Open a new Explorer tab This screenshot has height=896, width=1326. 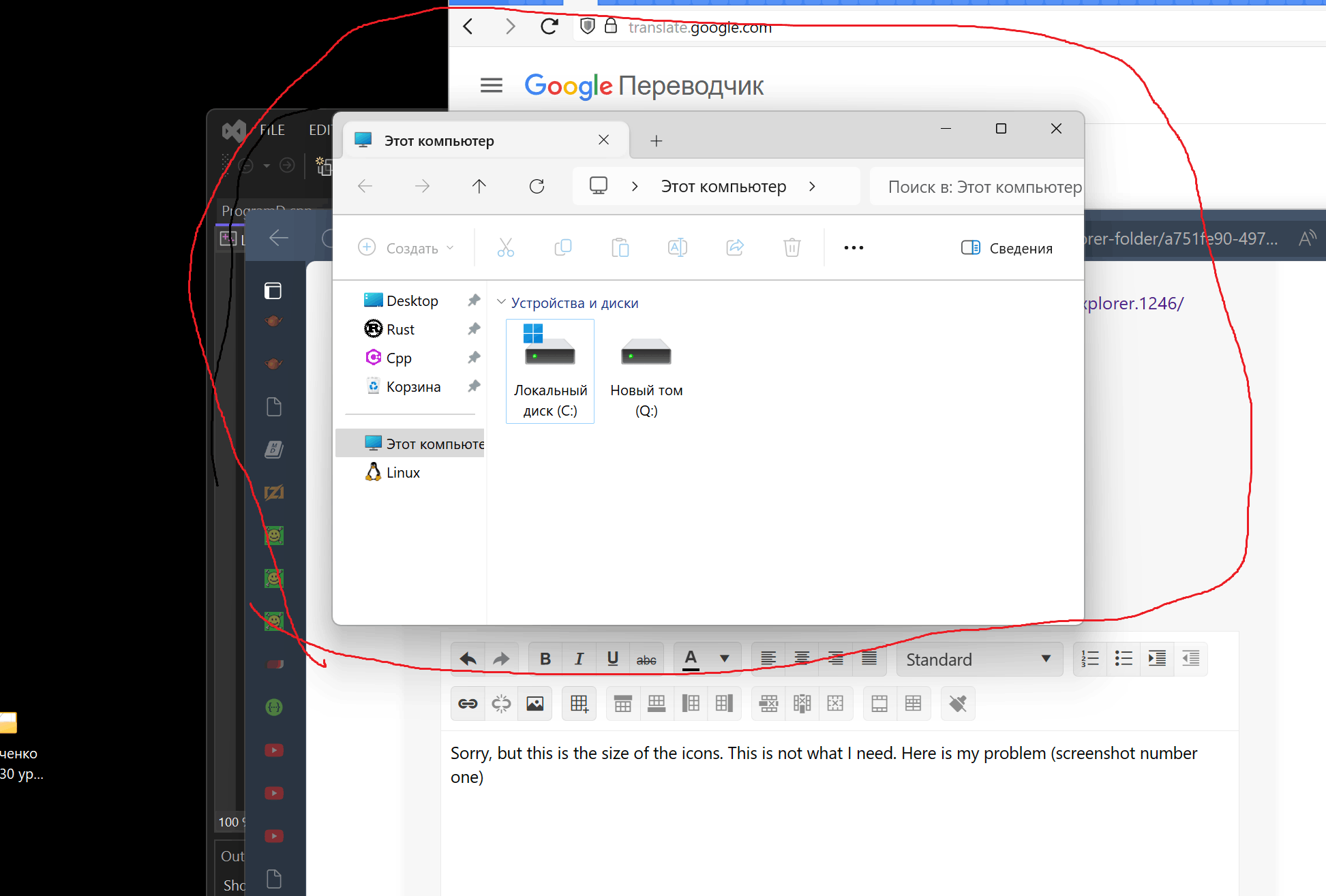pos(656,140)
